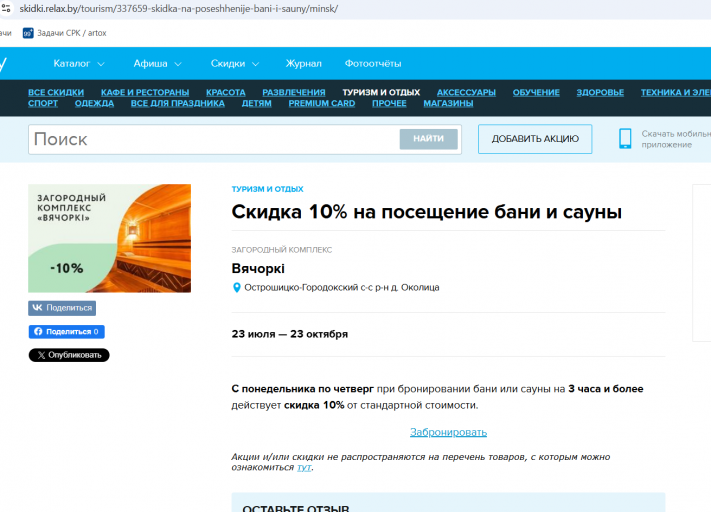This screenshot has height=512, width=711.
Task: Go to ЗДОРОВЬЕ category
Action: 600,93
